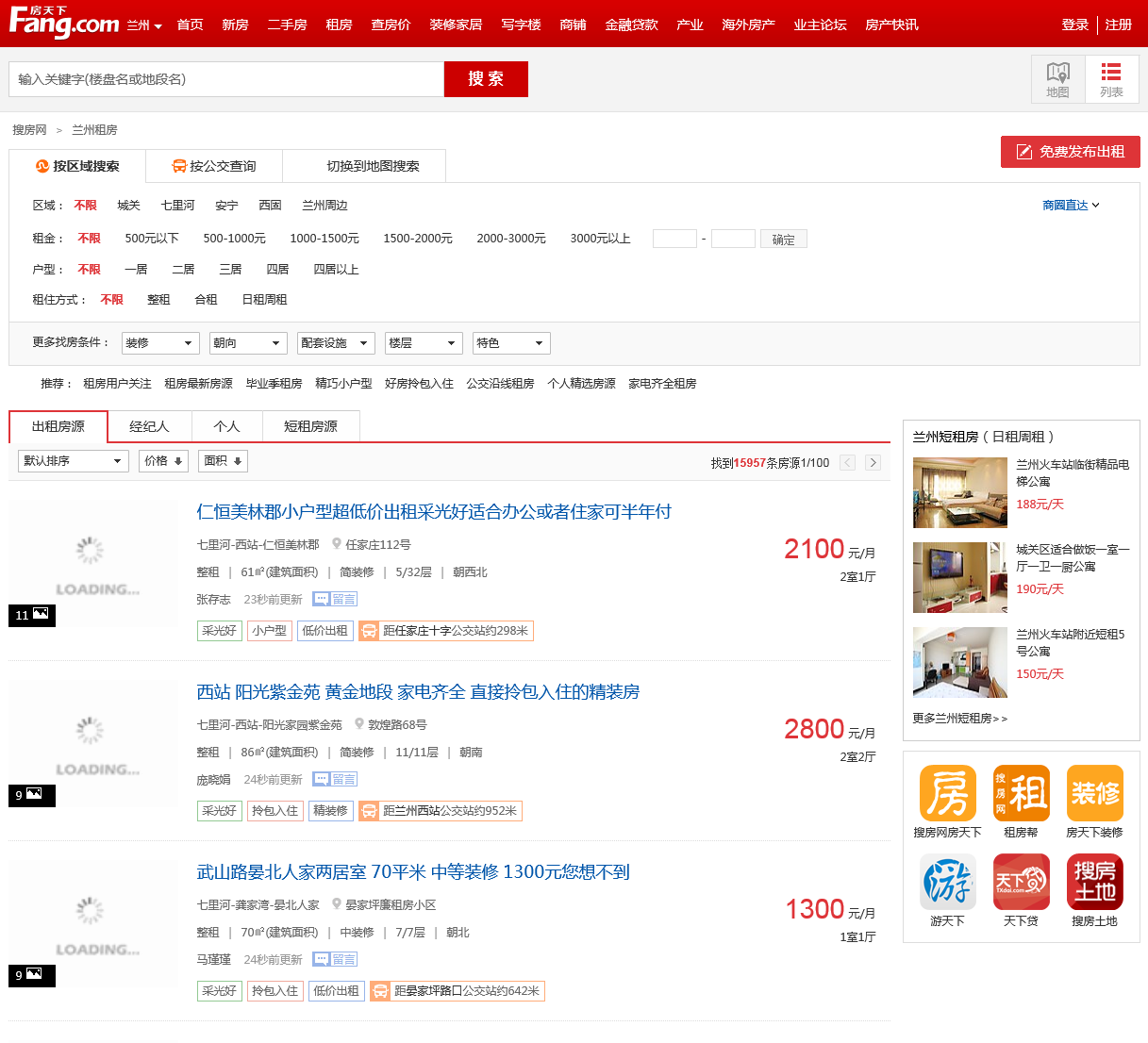Expand 特色 features dropdown
This screenshot has width=1148, height=1043.
tap(511, 343)
